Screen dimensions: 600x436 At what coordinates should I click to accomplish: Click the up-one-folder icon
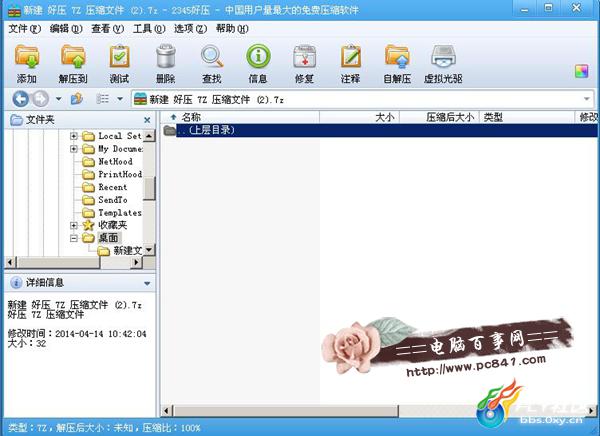click(77, 99)
